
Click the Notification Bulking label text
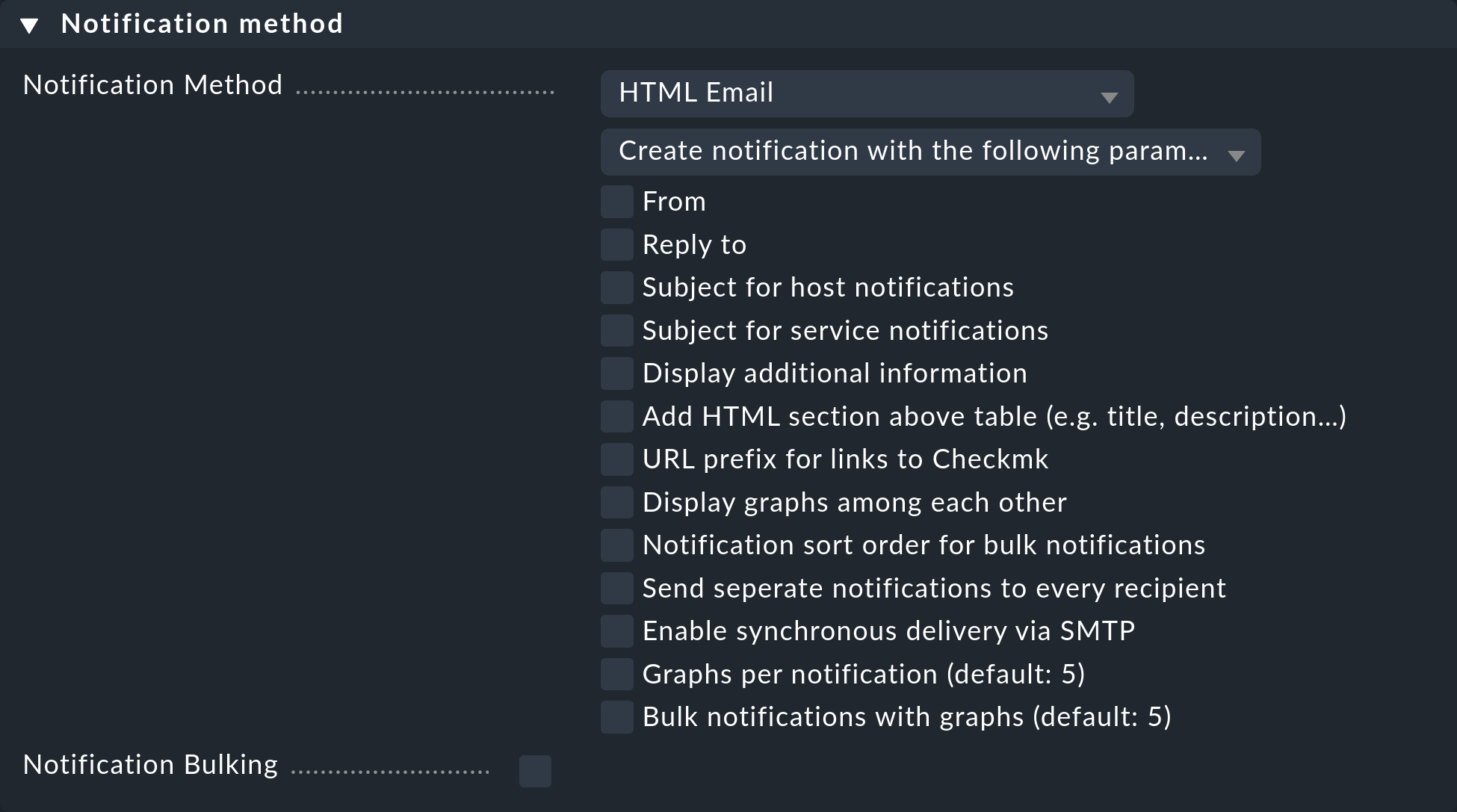(150, 765)
